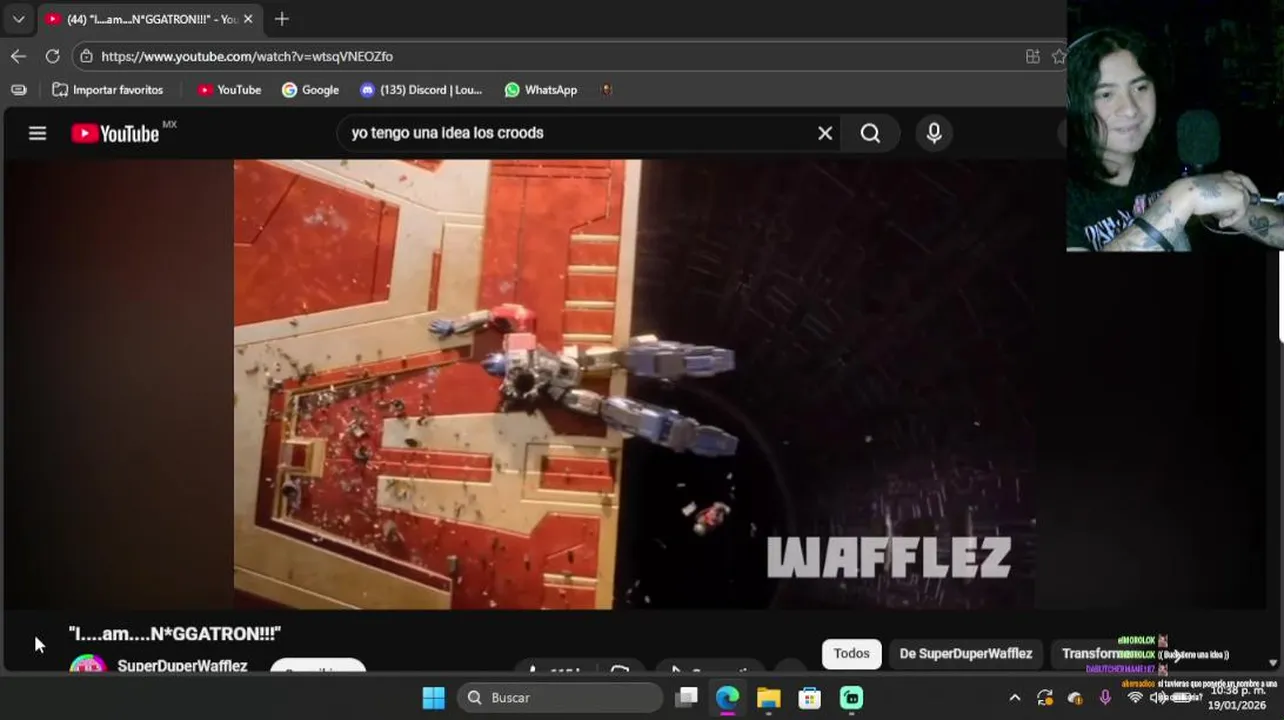Screen dimensions: 1284x720
Task: Open the Discord bookmark
Action: point(421,90)
